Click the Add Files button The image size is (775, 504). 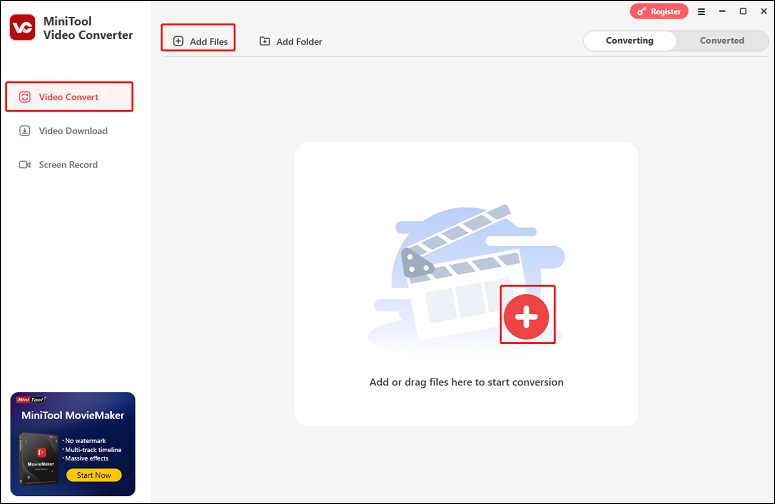click(200, 42)
